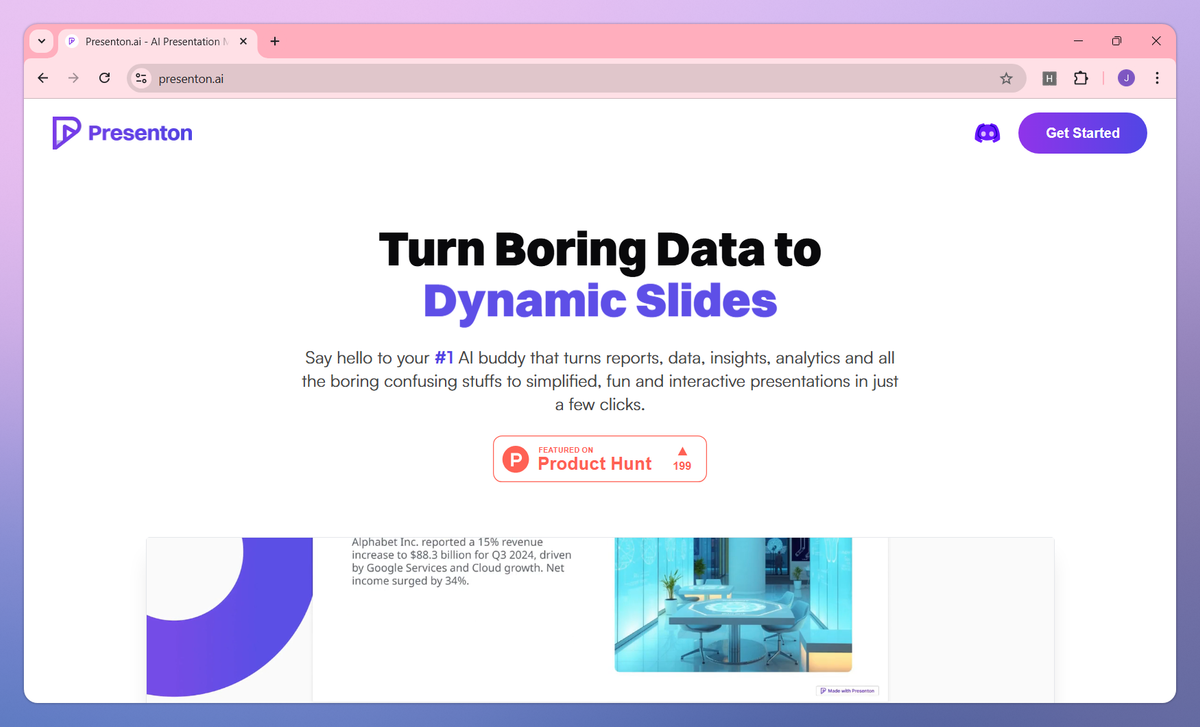Image resolution: width=1200 pixels, height=727 pixels.
Task: Close the browser window
Action: pyautogui.click(x=1155, y=41)
